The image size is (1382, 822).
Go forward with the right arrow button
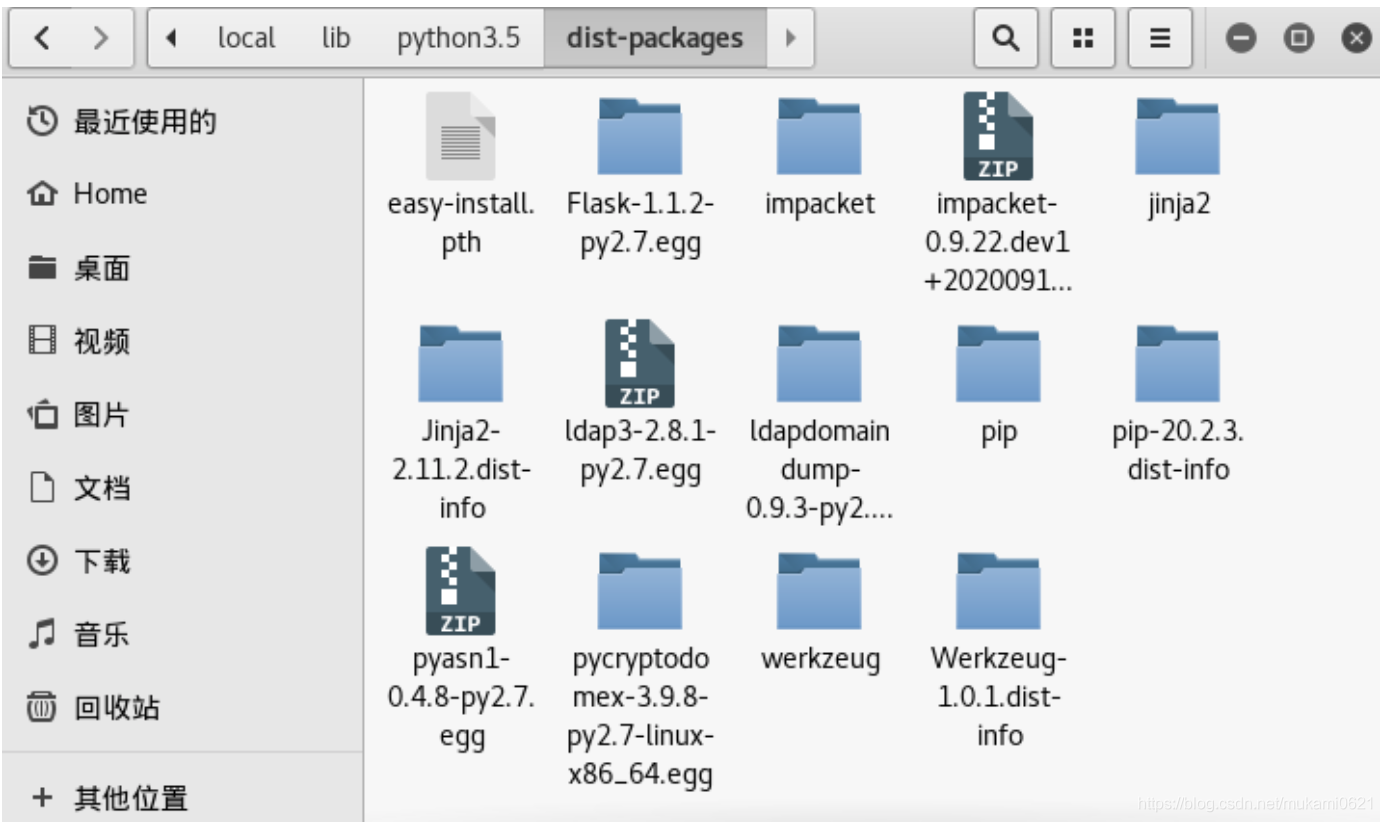(100, 38)
